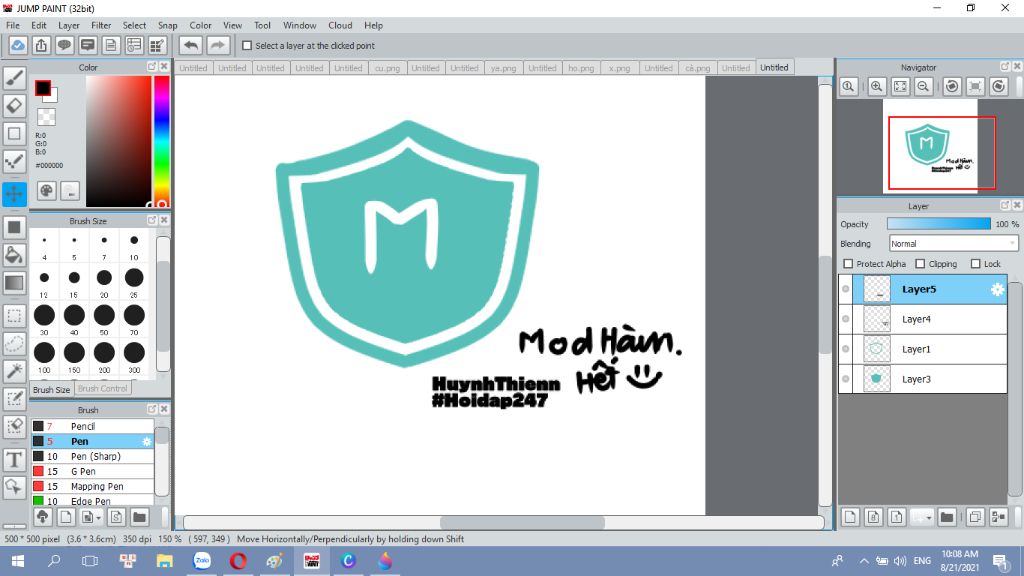The image size is (1024, 576).
Task: Open the color palette icon in Color panel
Action: [46, 191]
